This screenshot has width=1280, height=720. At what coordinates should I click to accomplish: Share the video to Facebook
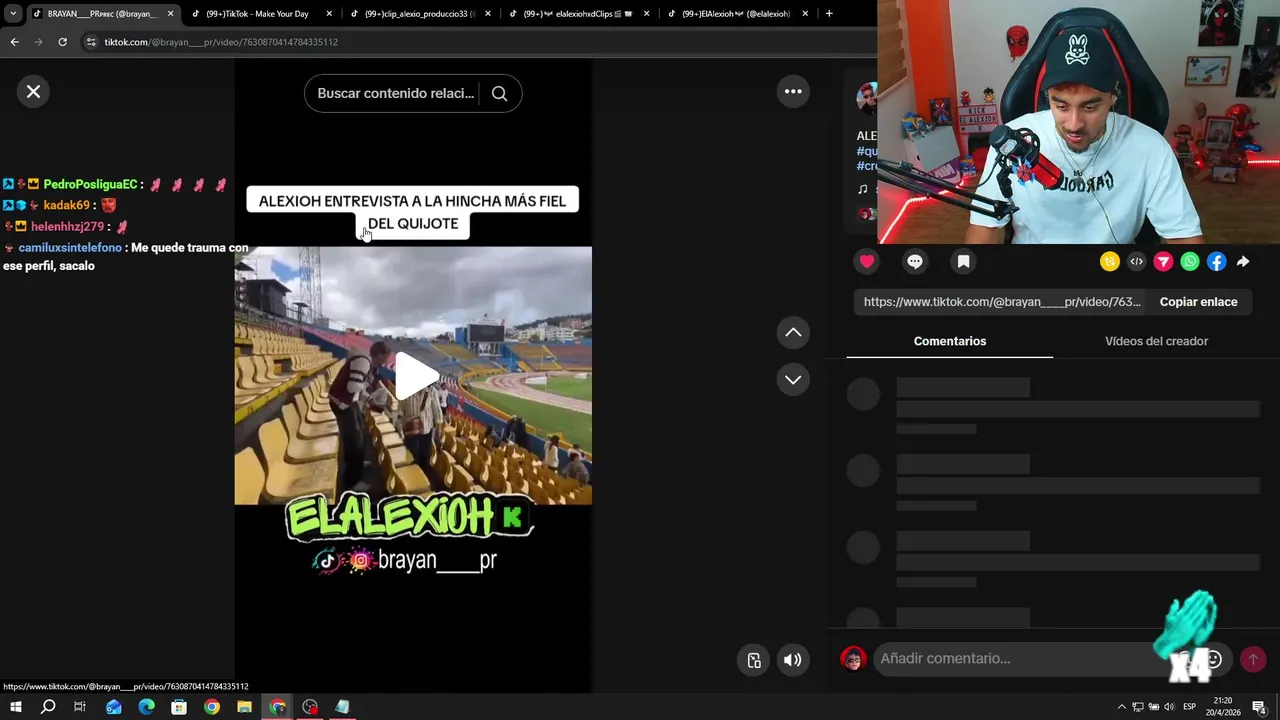tap(1217, 262)
